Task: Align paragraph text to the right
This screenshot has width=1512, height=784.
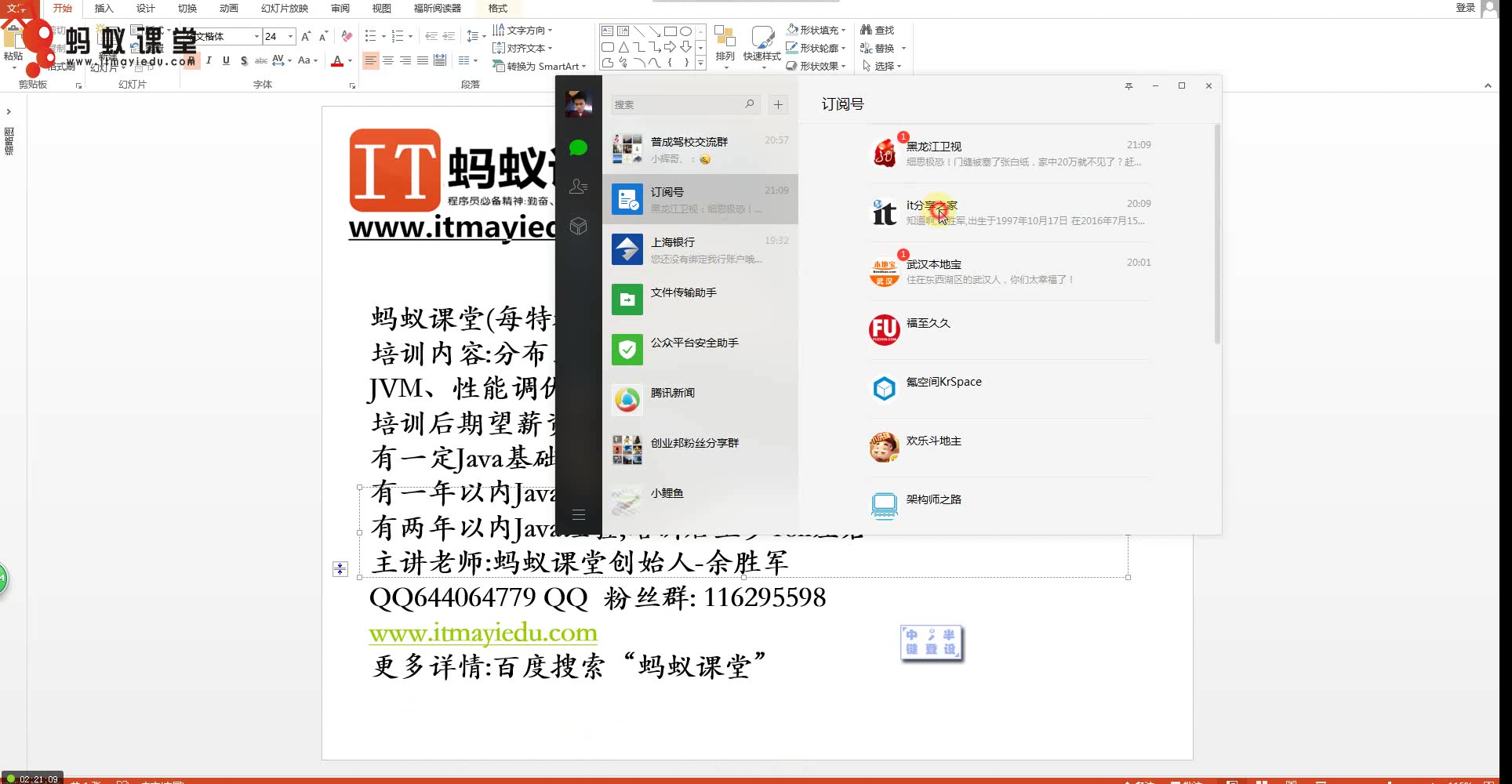Action: (x=405, y=60)
